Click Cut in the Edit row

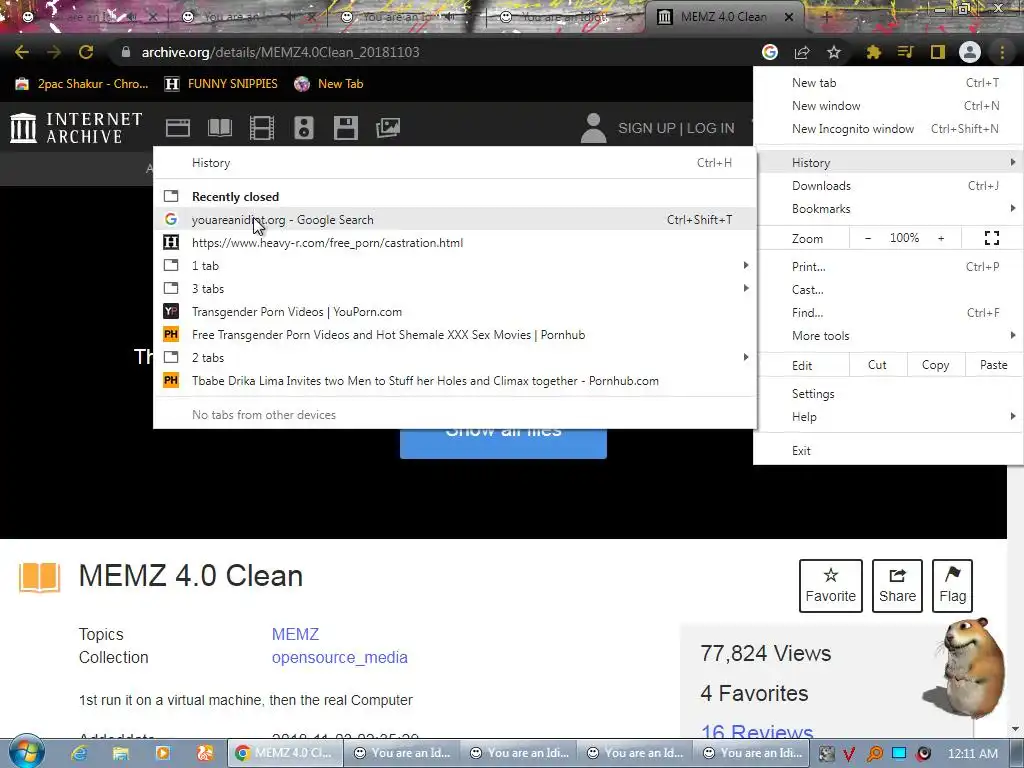coord(878,365)
